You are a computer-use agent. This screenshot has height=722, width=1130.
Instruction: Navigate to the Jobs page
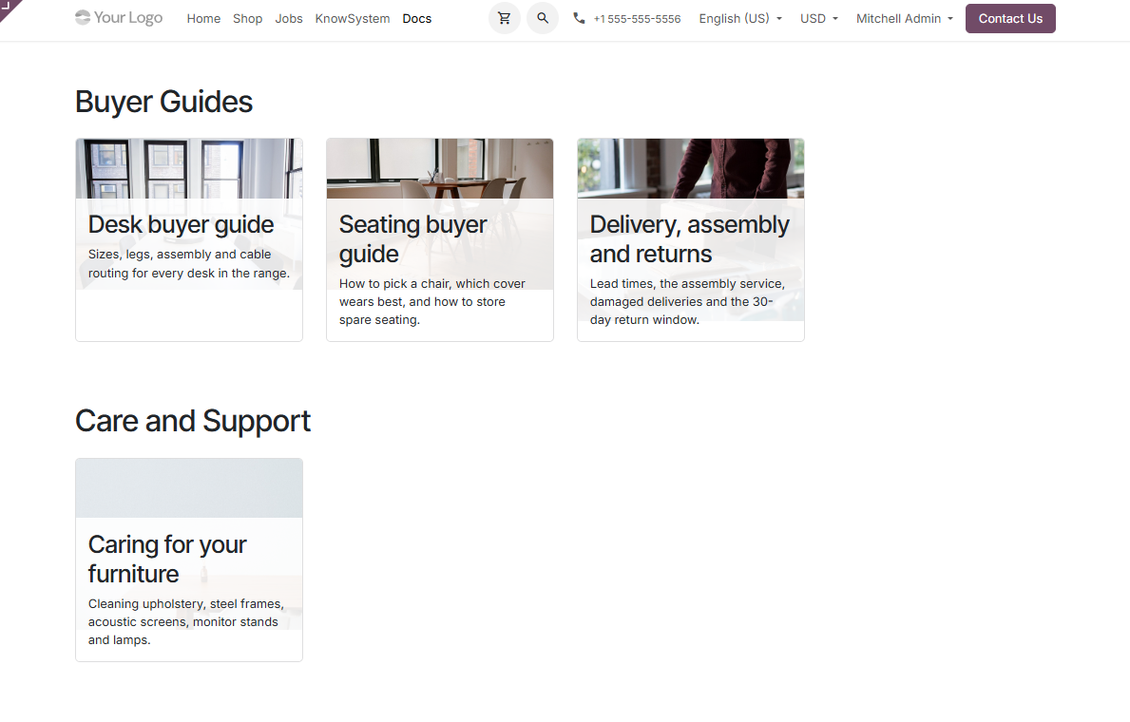(289, 19)
